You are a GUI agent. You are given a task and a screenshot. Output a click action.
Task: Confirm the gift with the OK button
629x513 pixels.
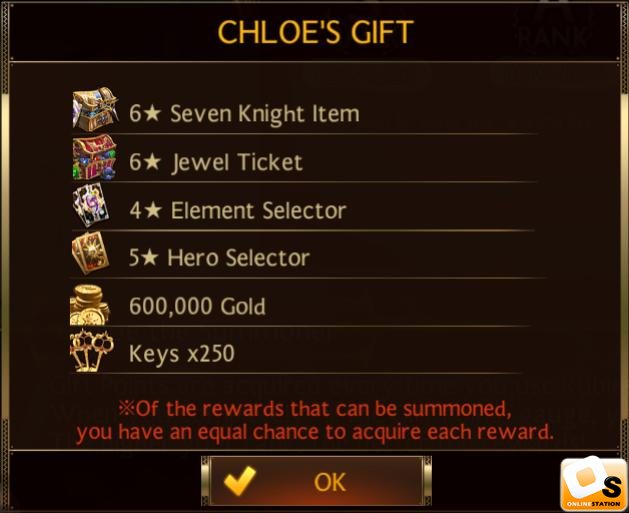pyautogui.click(x=316, y=481)
